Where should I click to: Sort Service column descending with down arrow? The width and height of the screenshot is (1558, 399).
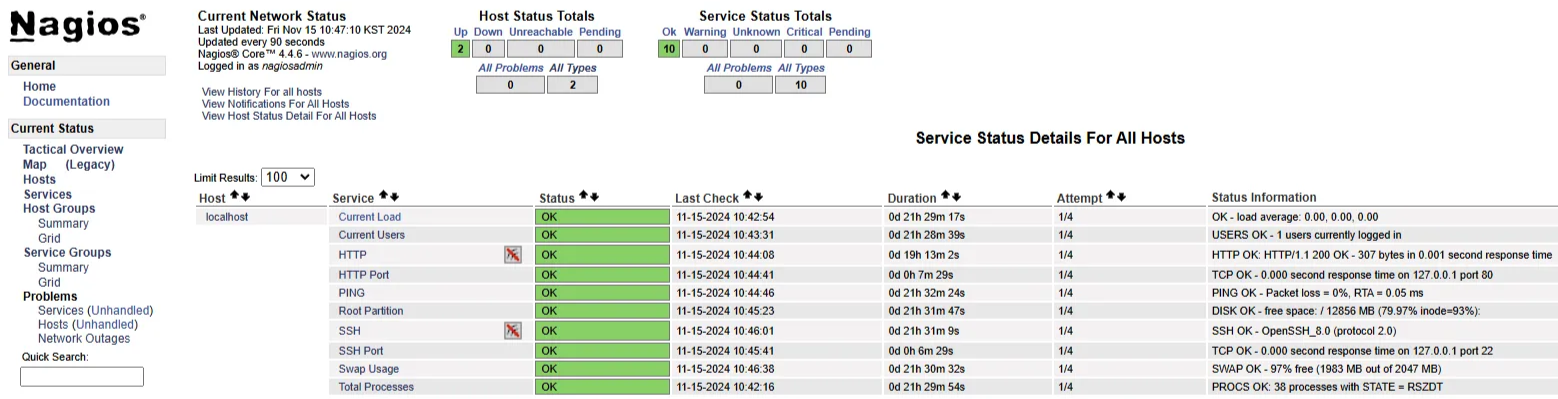tap(394, 196)
